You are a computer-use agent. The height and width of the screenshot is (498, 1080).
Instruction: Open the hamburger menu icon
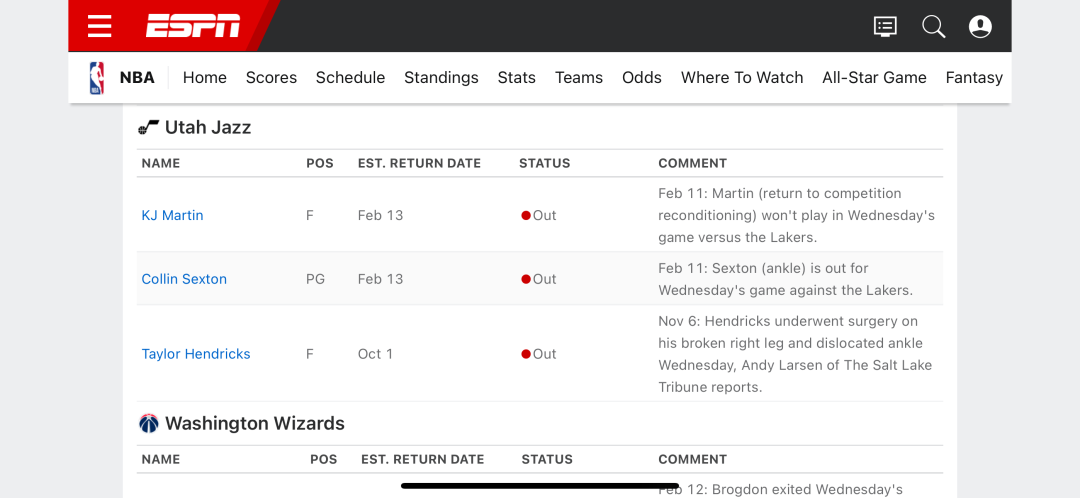click(x=99, y=26)
